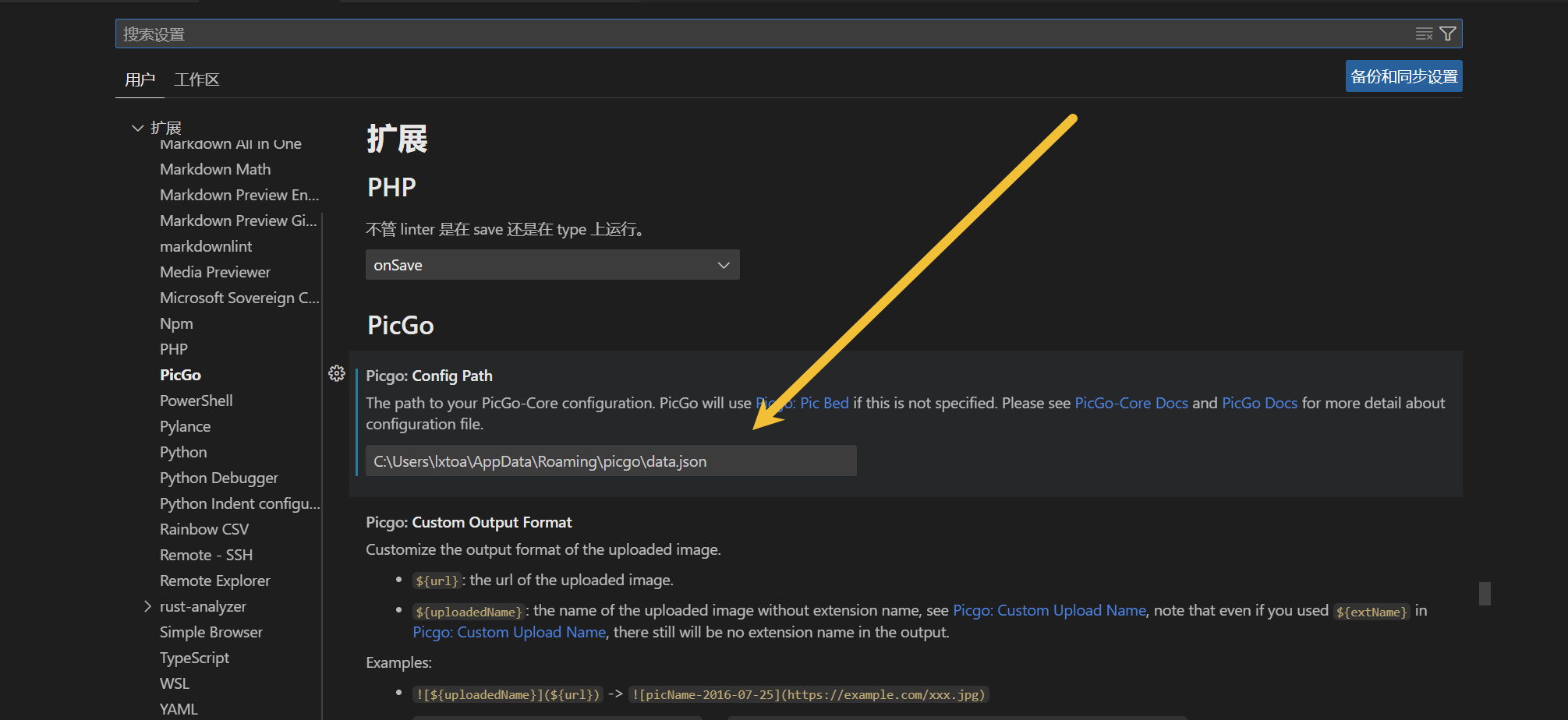This screenshot has height=720, width=1568.
Task: Collapse the 扩展 tree section
Action: tap(138, 128)
